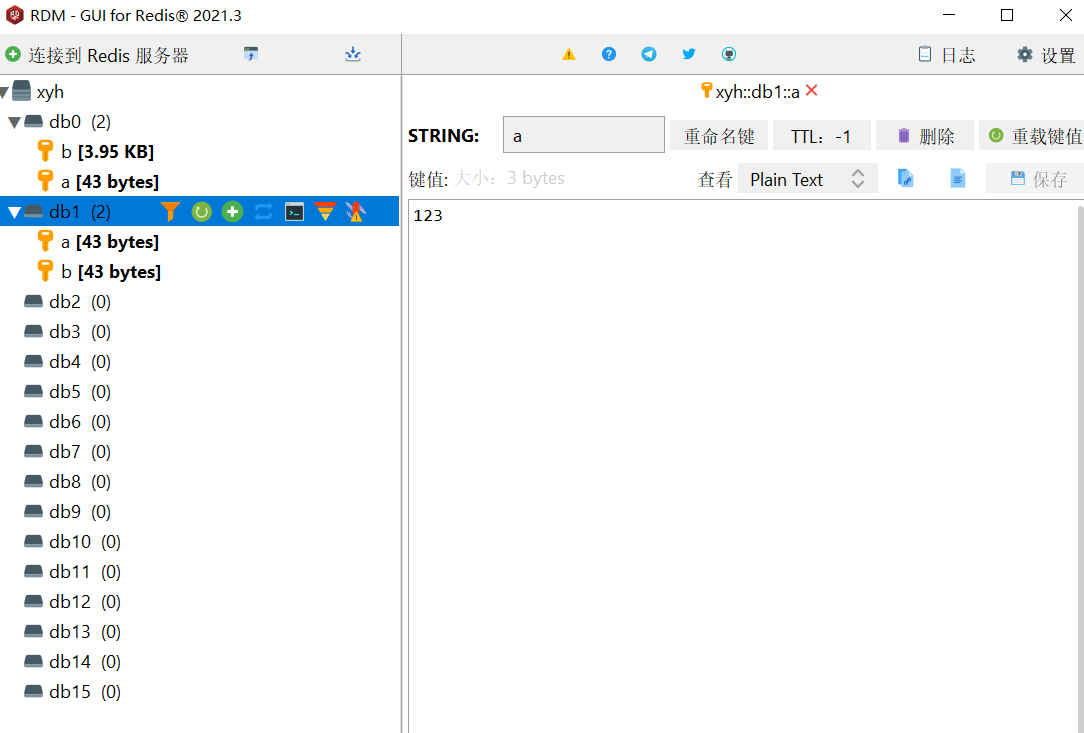Select database db14 (0)

[72, 662]
